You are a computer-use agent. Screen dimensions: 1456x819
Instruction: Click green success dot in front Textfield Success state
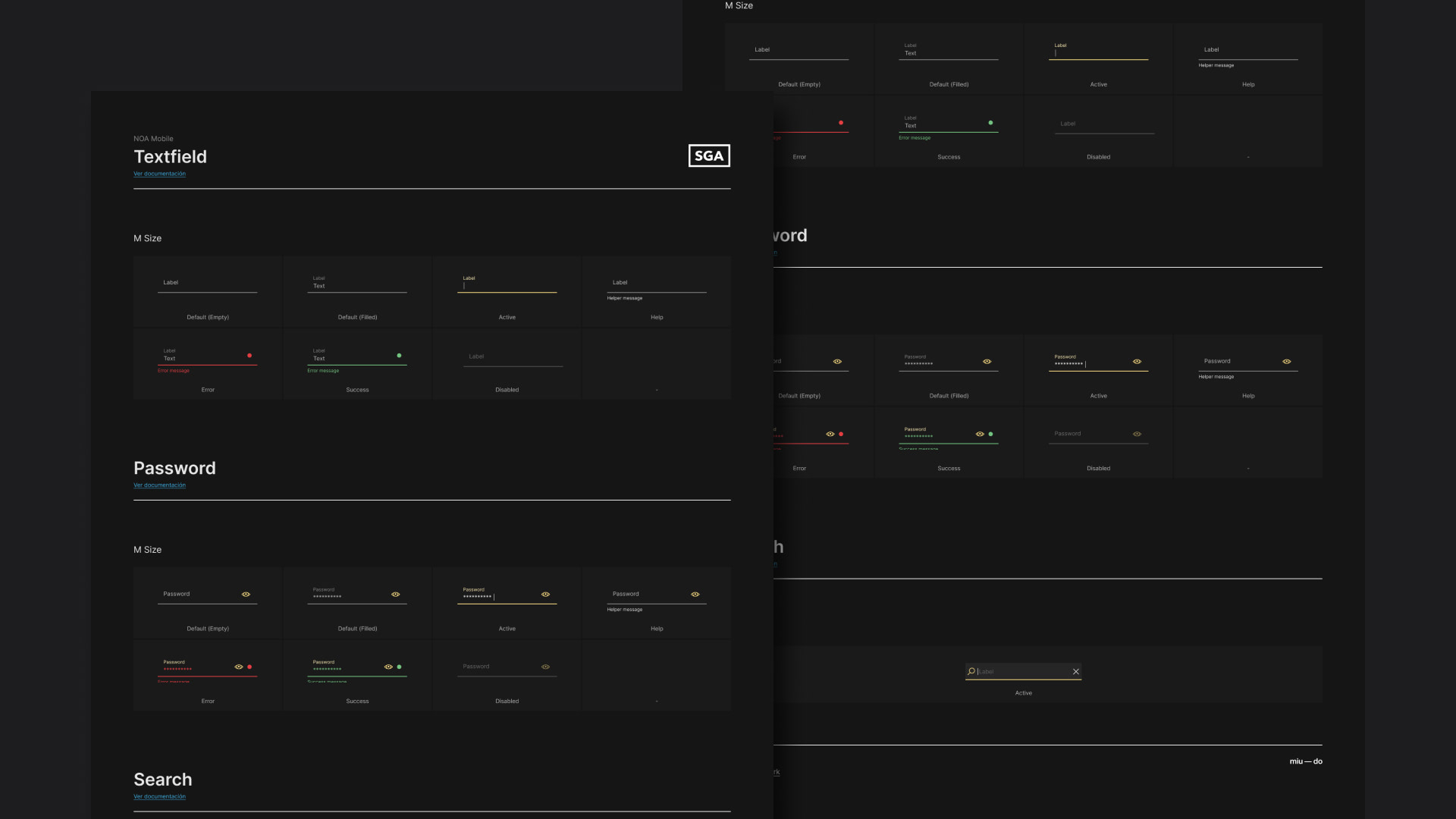(x=399, y=355)
